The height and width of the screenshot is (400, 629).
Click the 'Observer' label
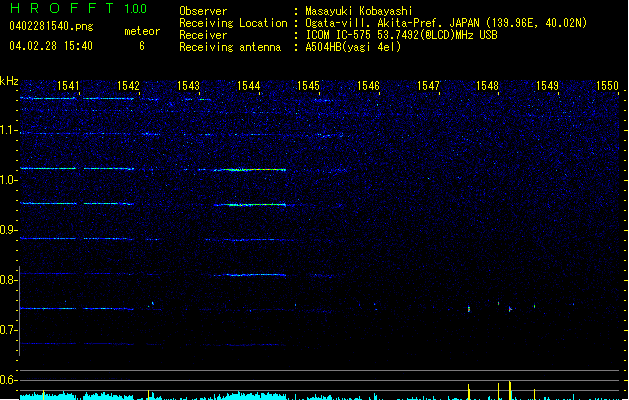[x=203, y=11]
